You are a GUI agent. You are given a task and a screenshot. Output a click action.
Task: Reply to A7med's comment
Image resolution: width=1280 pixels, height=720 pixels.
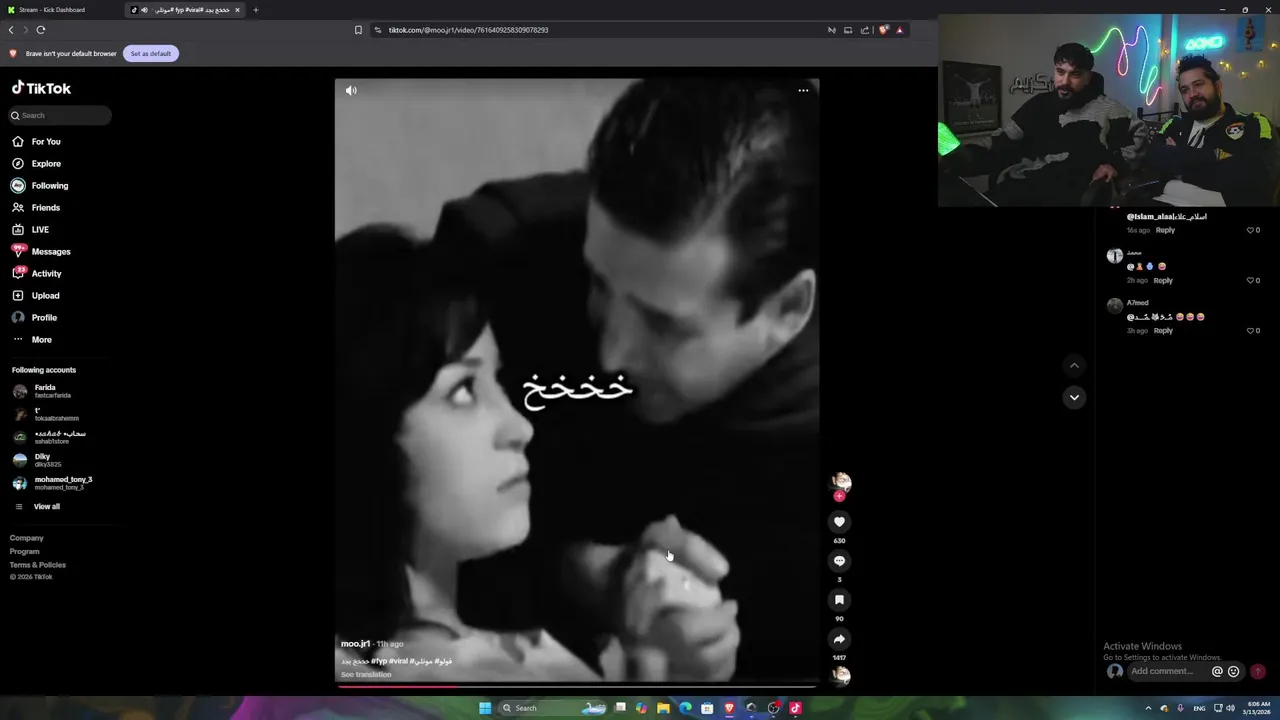click(1163, 330)
